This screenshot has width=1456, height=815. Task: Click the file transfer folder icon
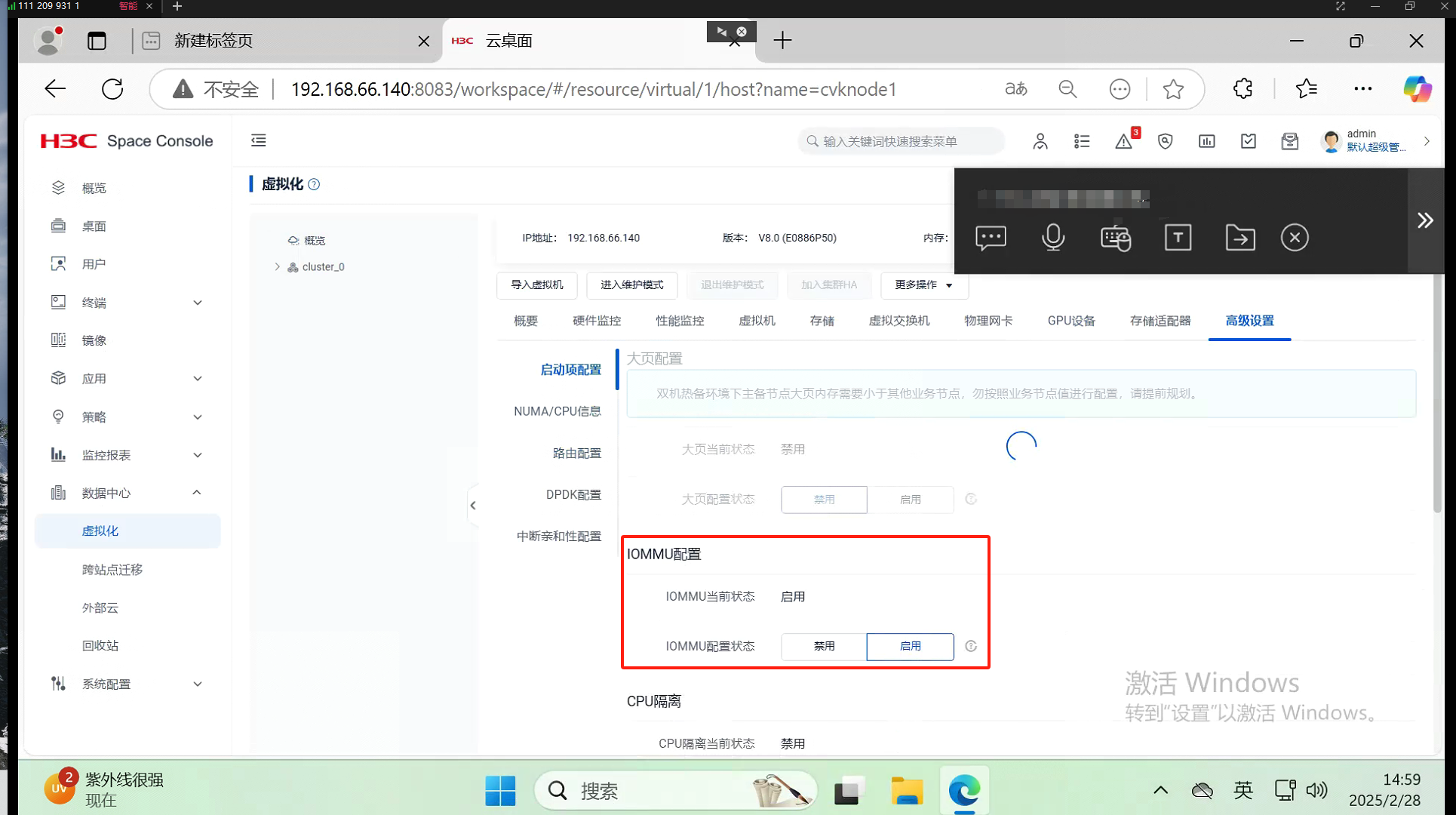click(1239, 238)
